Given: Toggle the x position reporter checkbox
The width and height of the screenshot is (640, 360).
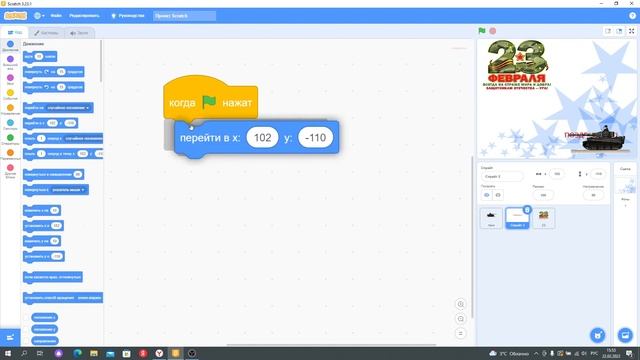Looking at the screenshot, I should (x=27, y=318).
